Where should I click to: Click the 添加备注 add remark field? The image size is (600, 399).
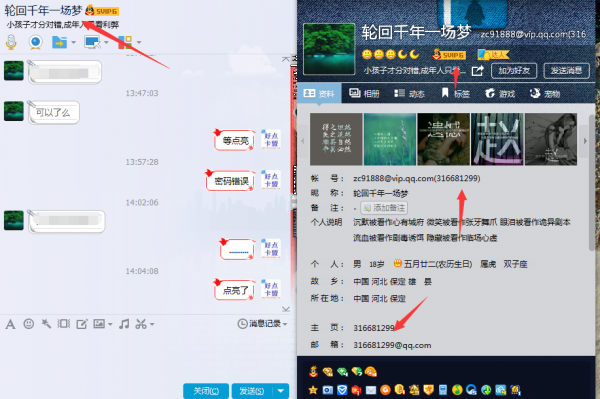point(384,208)
